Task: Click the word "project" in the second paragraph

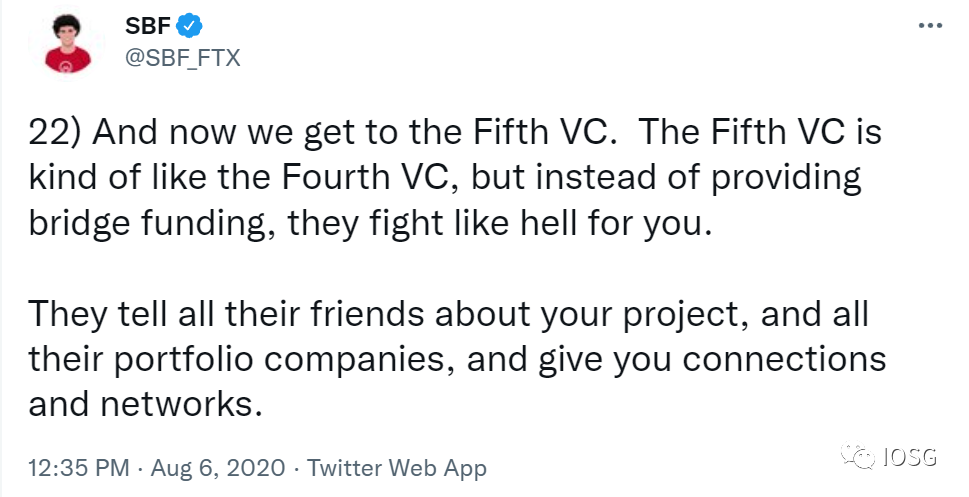Action: [683, 315]
